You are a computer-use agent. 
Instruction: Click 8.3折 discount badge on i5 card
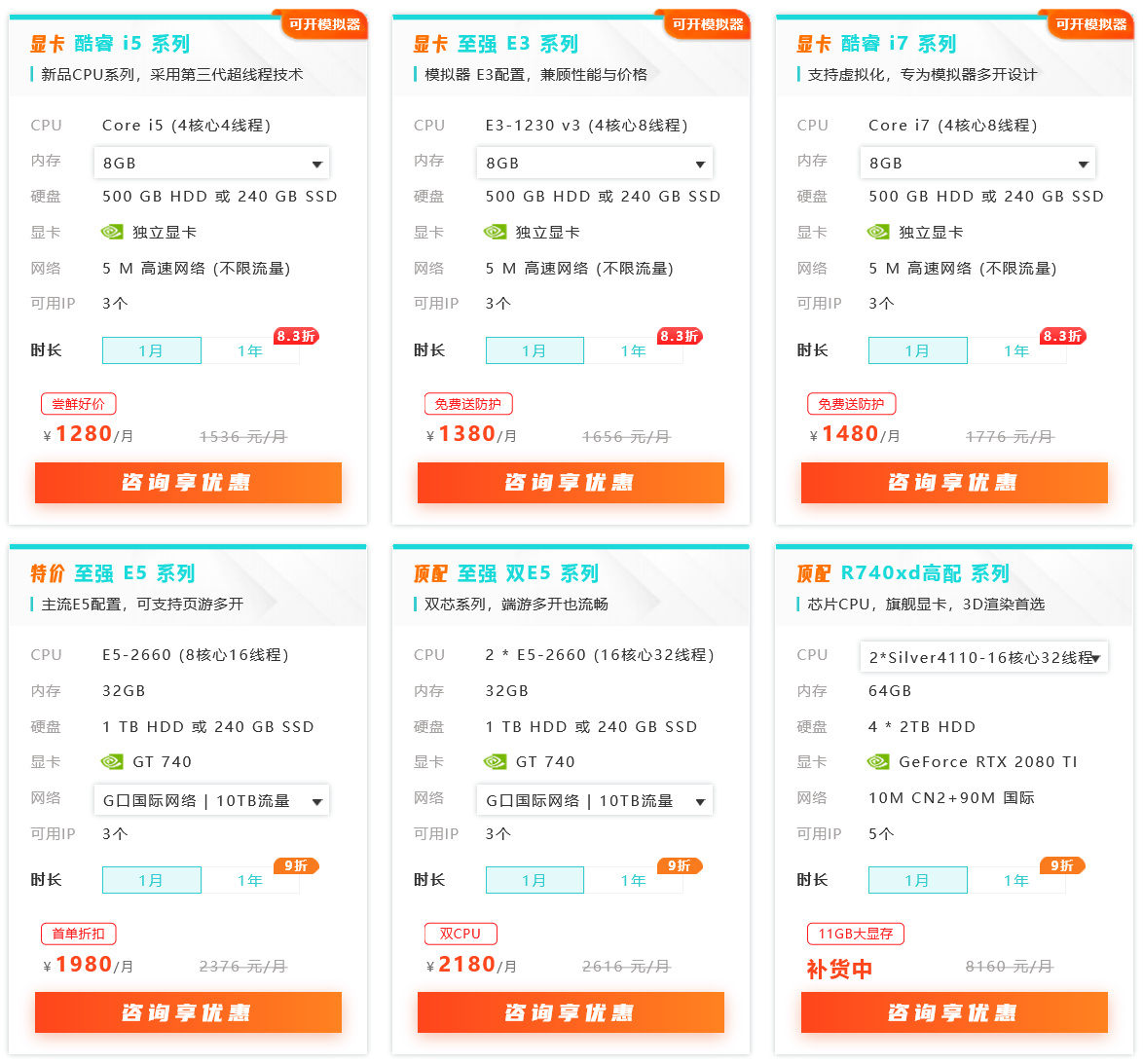pyautogui.click(x=296, y=336)
